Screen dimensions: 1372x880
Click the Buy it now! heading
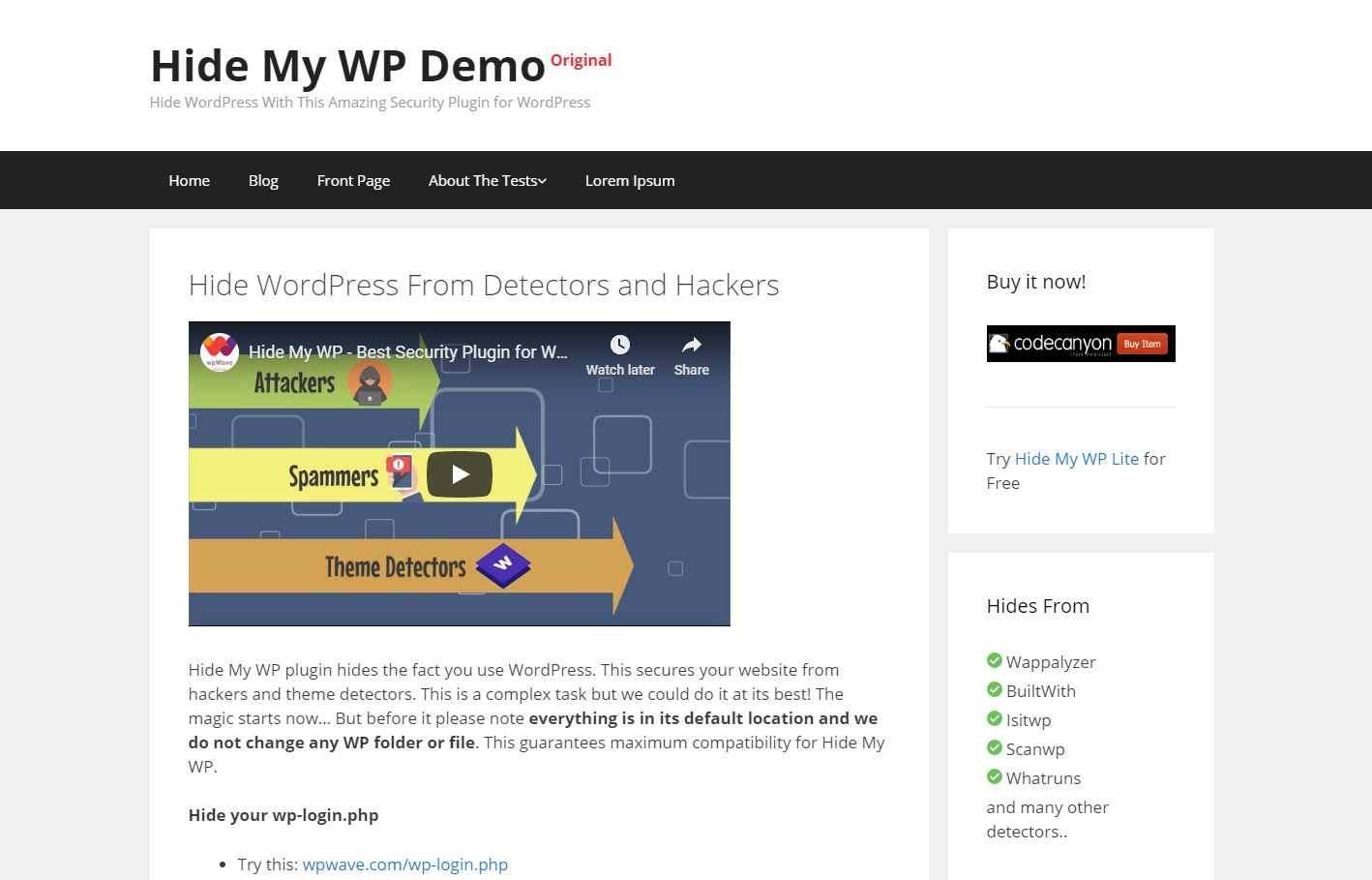point(1036,282)
